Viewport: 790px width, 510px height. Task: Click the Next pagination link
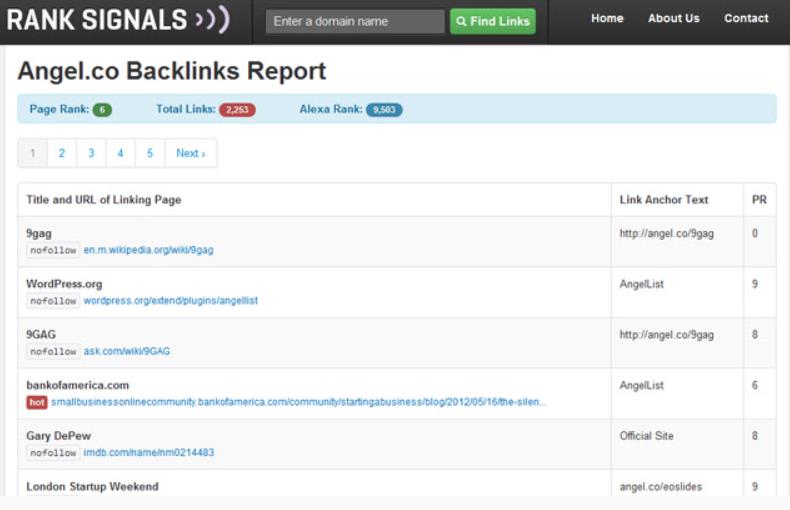(190, 153)
